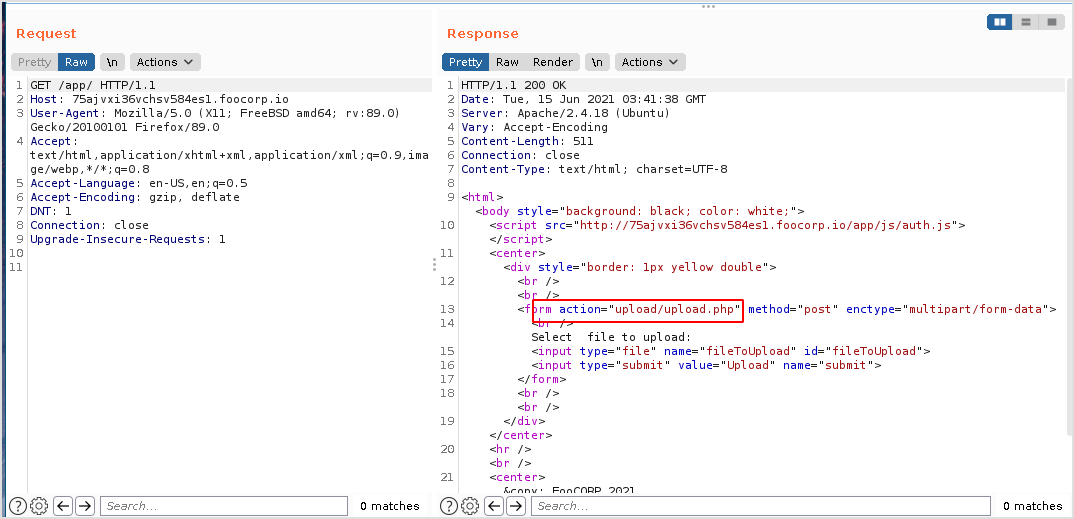Go to previous match in Response search
The width and height of the screenshot is (1074, 519).
(x=495, y=506)
